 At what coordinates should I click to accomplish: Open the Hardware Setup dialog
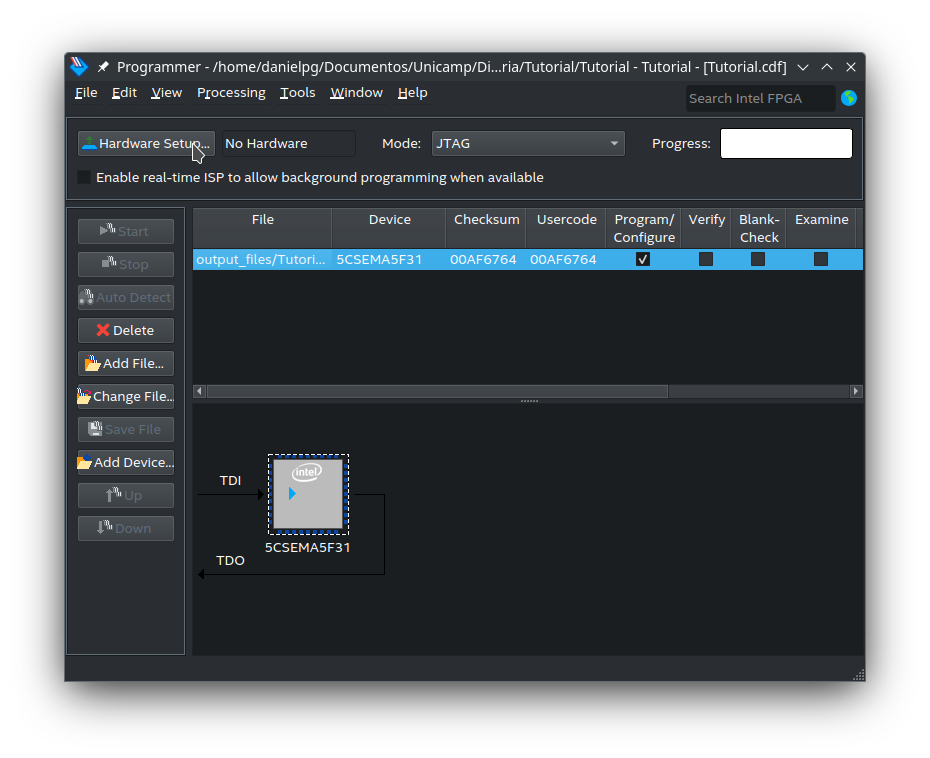click(146, 144)
